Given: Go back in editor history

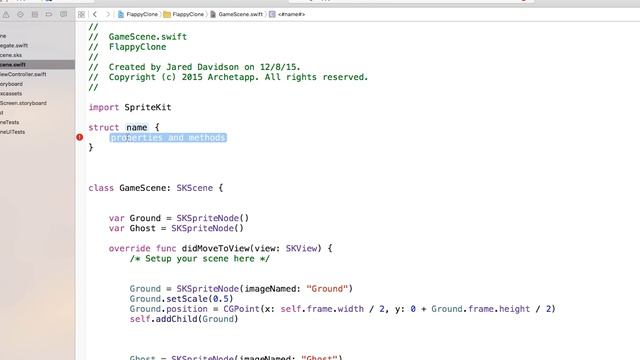Looking at the screenshot, I should point(95,14).
